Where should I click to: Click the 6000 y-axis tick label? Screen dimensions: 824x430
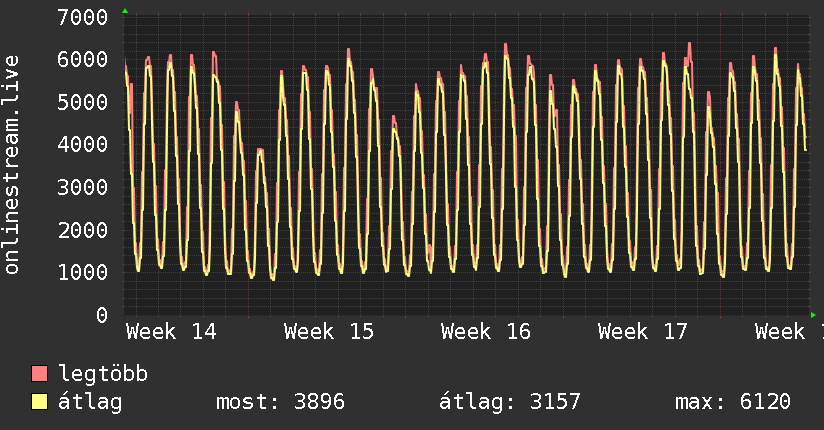click(x=83, y=60)
